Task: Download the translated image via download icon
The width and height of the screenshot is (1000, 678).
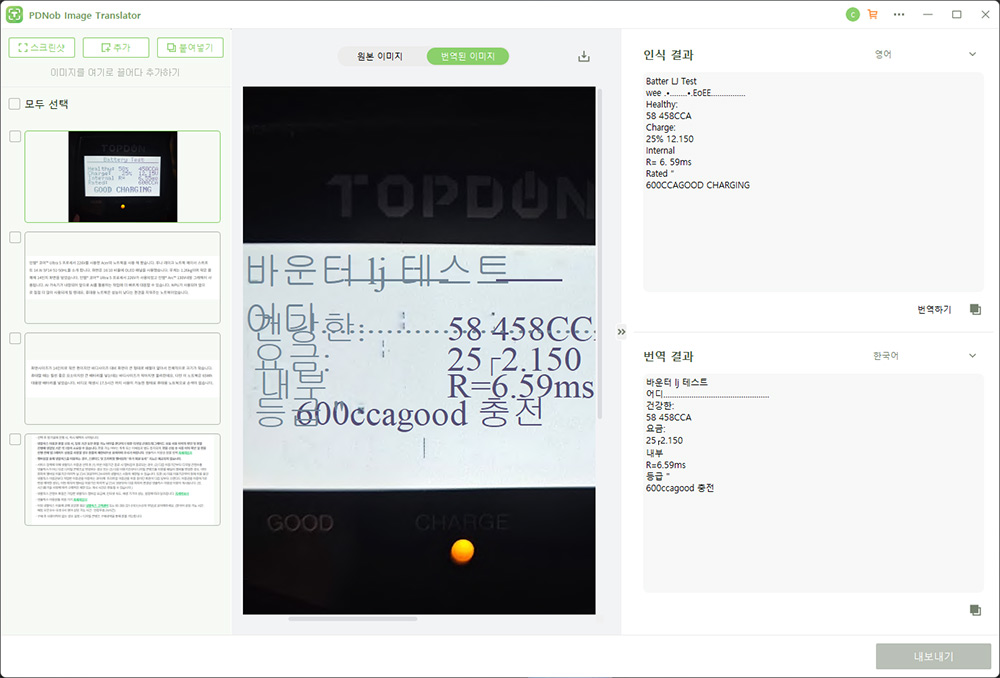Action: tap(584, 57)
